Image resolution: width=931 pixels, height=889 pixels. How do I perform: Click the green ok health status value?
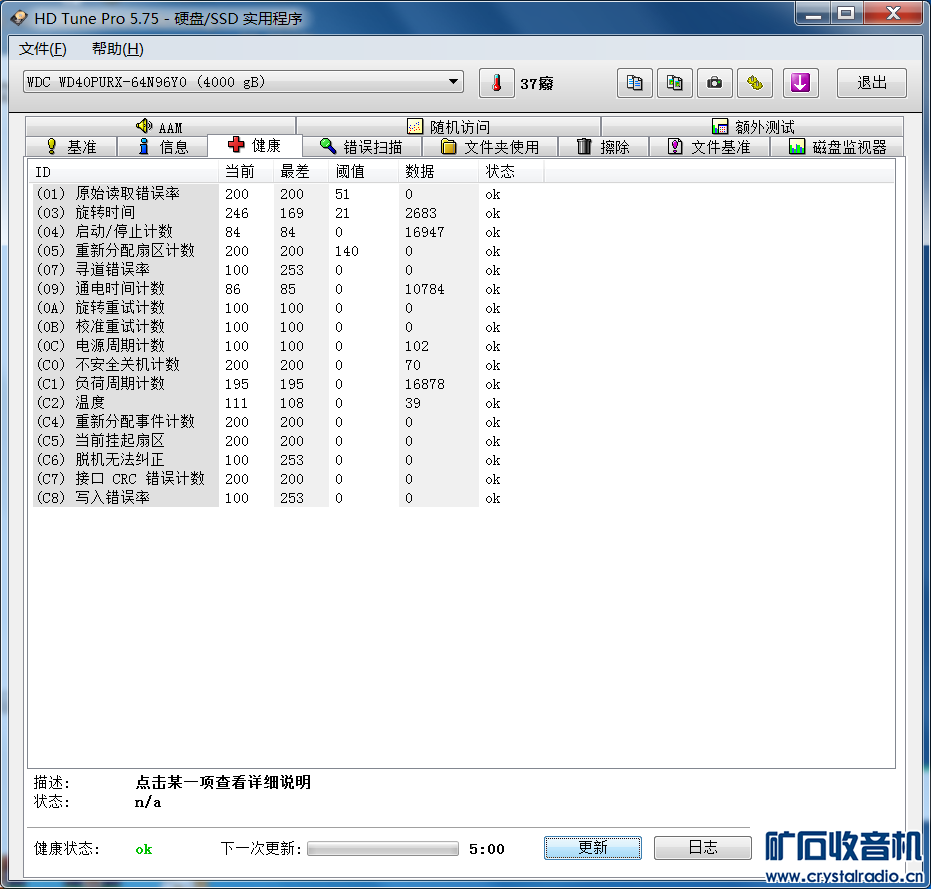pos(144,849)
